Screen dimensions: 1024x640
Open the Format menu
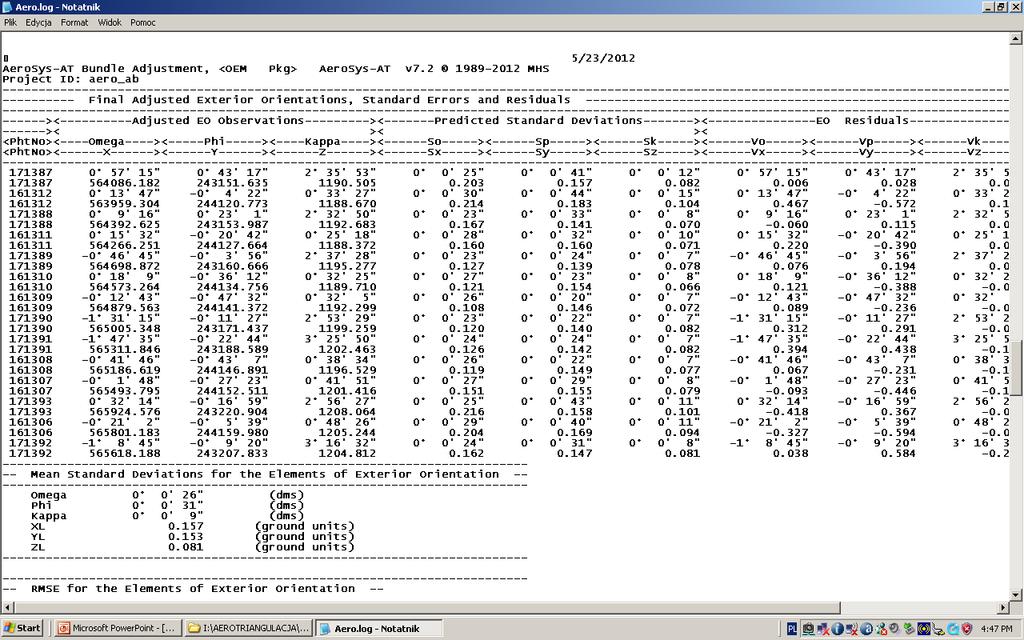coord(74,22)
